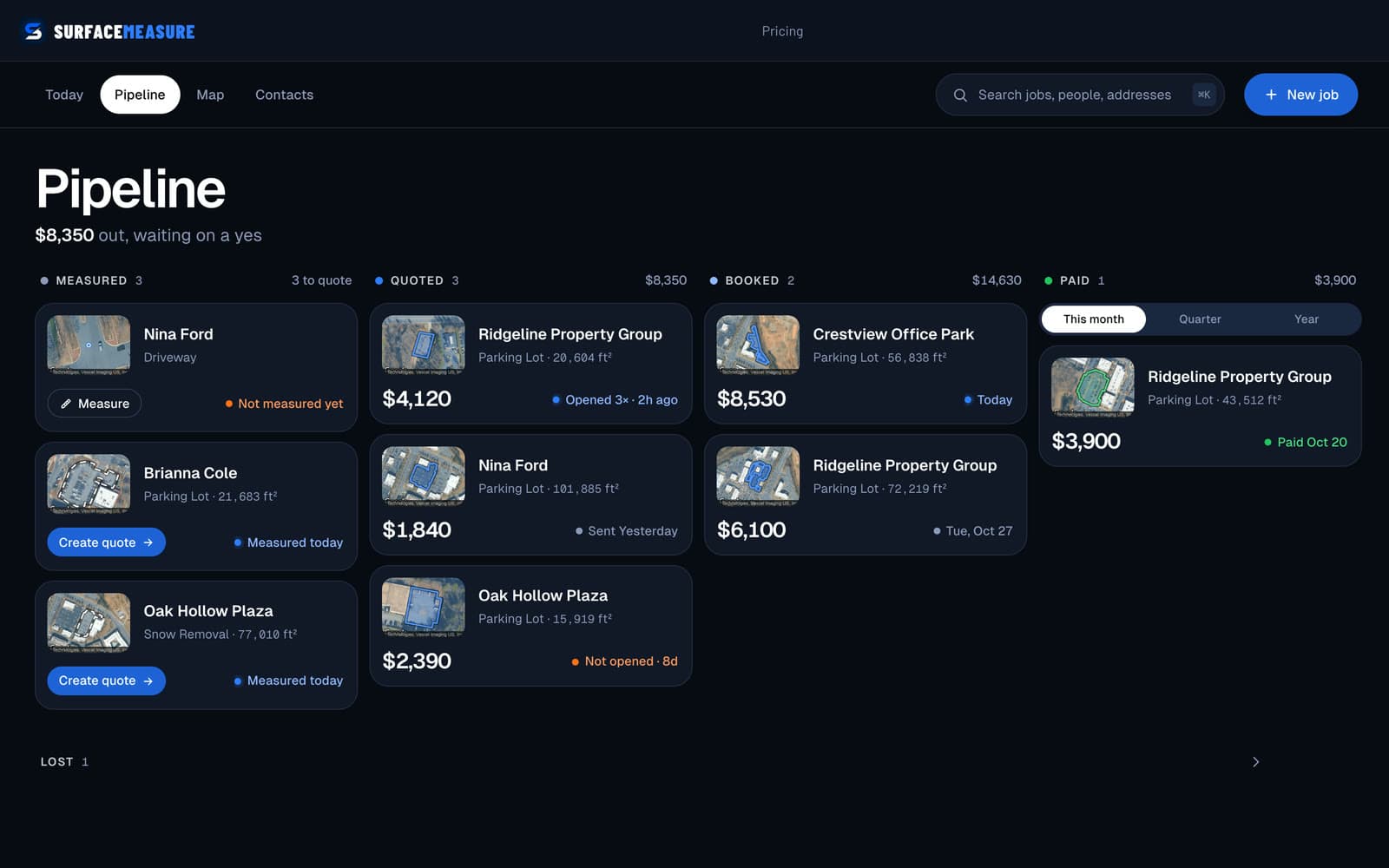Click the MEASURED column header
Screen dimensions: 1389x868
[x=91, y=280]
